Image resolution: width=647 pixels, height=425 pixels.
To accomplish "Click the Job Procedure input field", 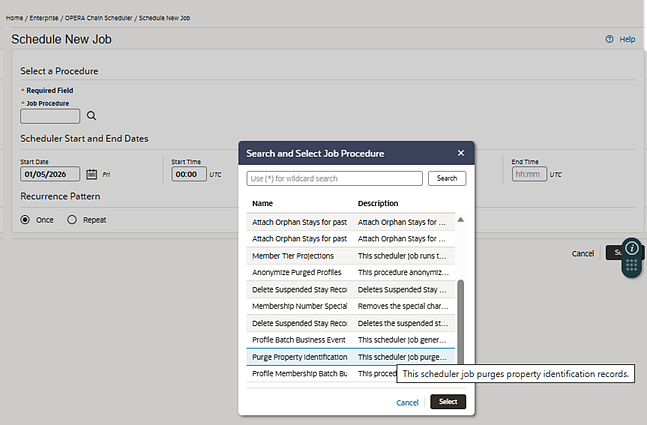I will 50,116.
